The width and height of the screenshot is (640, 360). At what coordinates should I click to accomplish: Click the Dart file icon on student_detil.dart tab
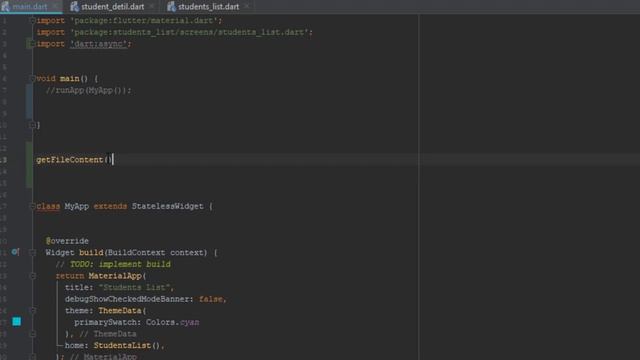pos(74,7)
